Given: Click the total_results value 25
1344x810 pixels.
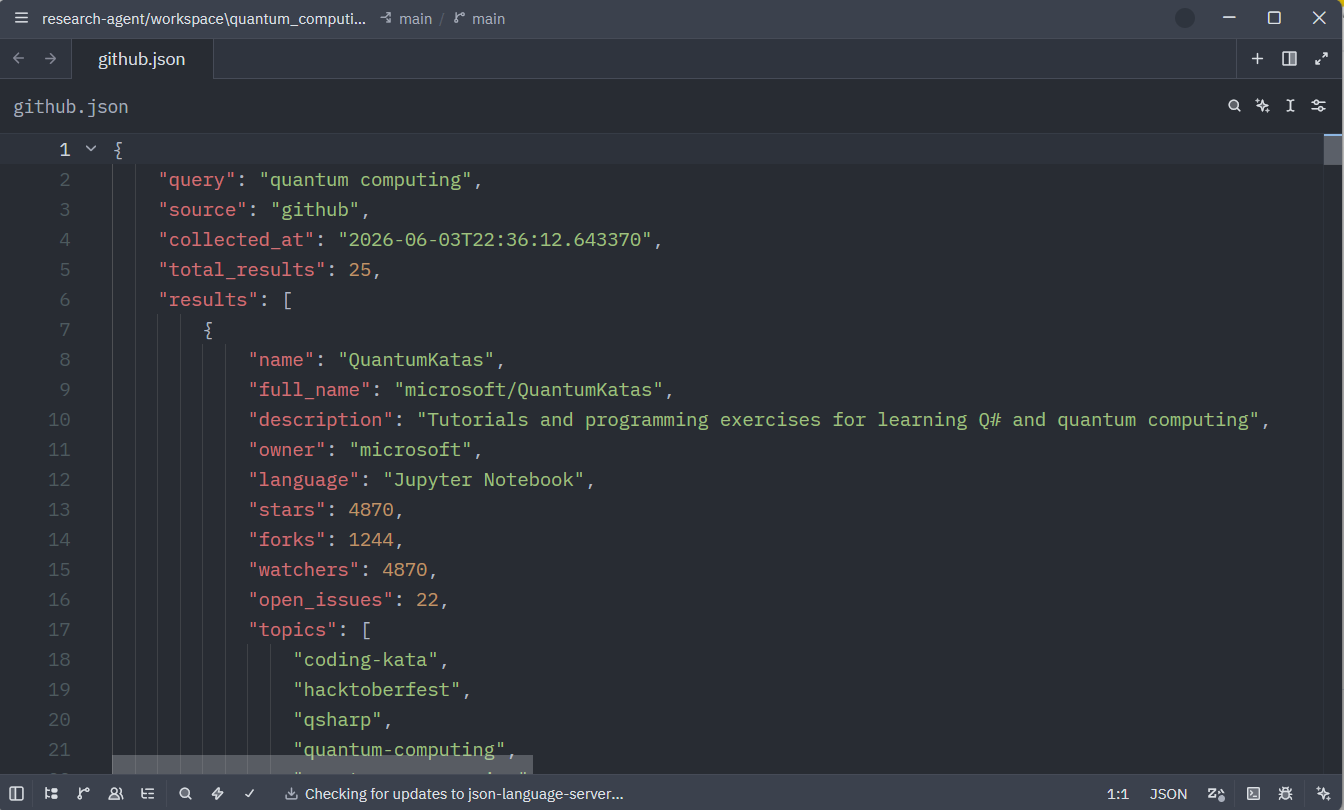Looking at the screenshot, I should [x=360, y=270].
